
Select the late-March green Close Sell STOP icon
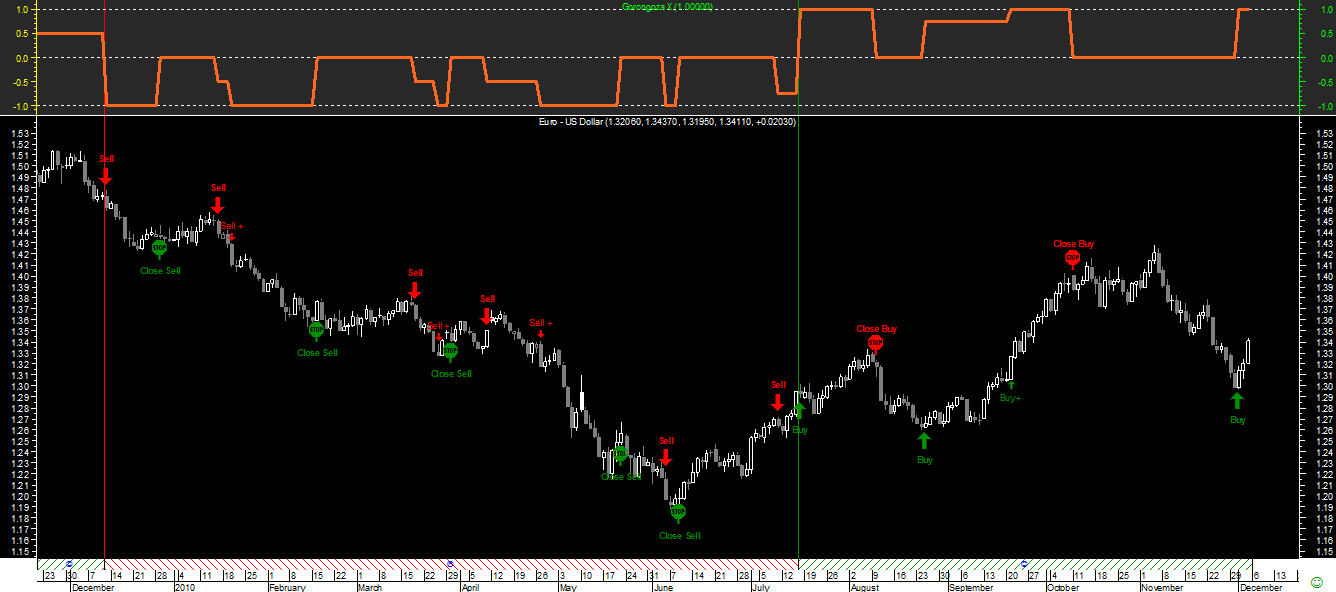click(x=450, y=351)
